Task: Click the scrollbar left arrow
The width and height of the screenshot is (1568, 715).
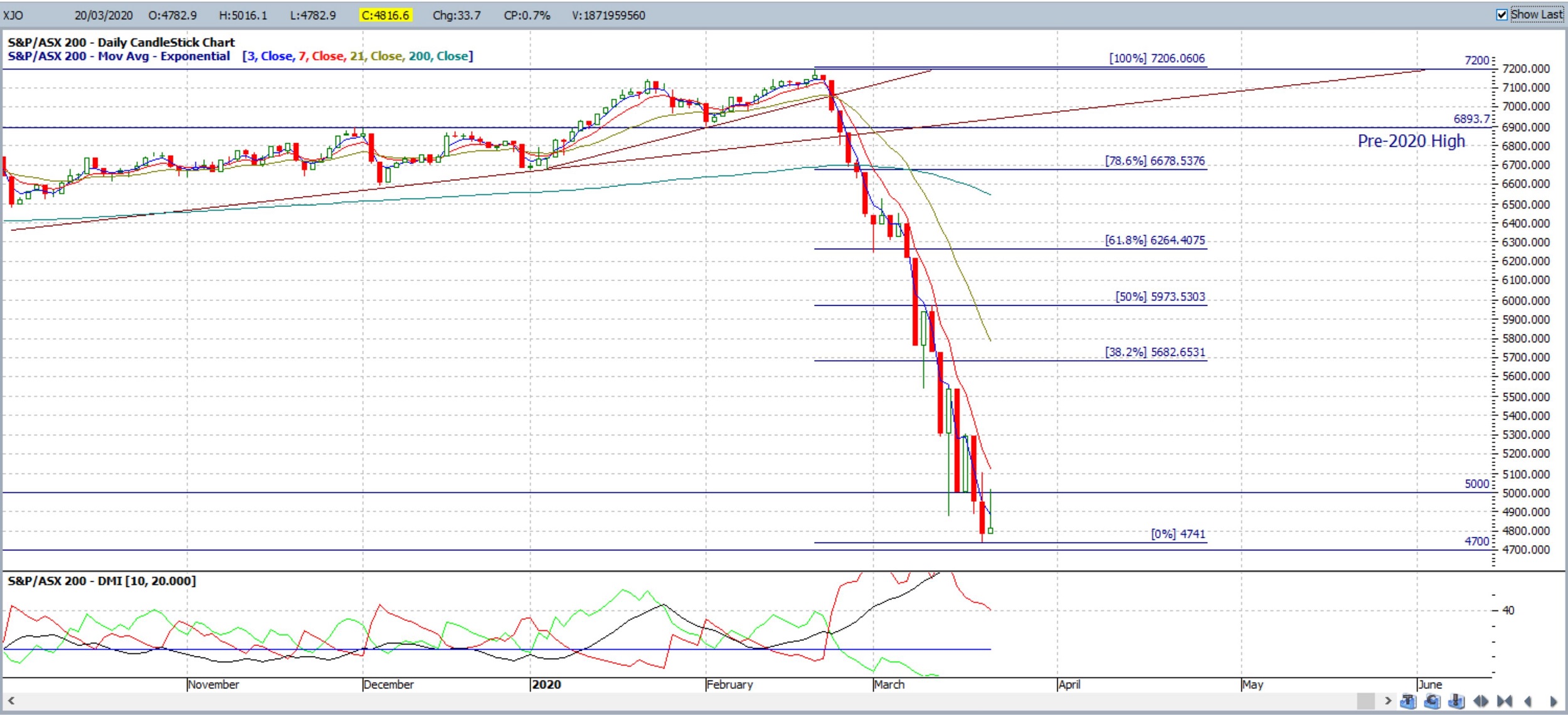Action: click(11, 701)
